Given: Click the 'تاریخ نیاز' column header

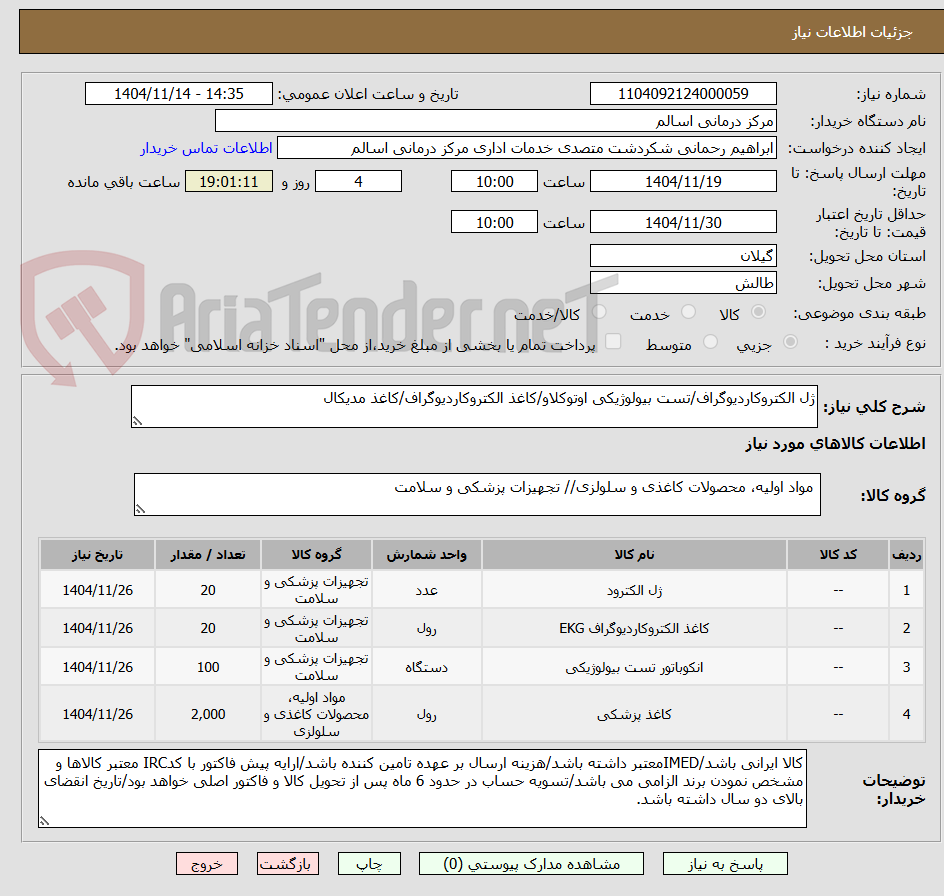Looking at the screenshot, I should point(98,555).
